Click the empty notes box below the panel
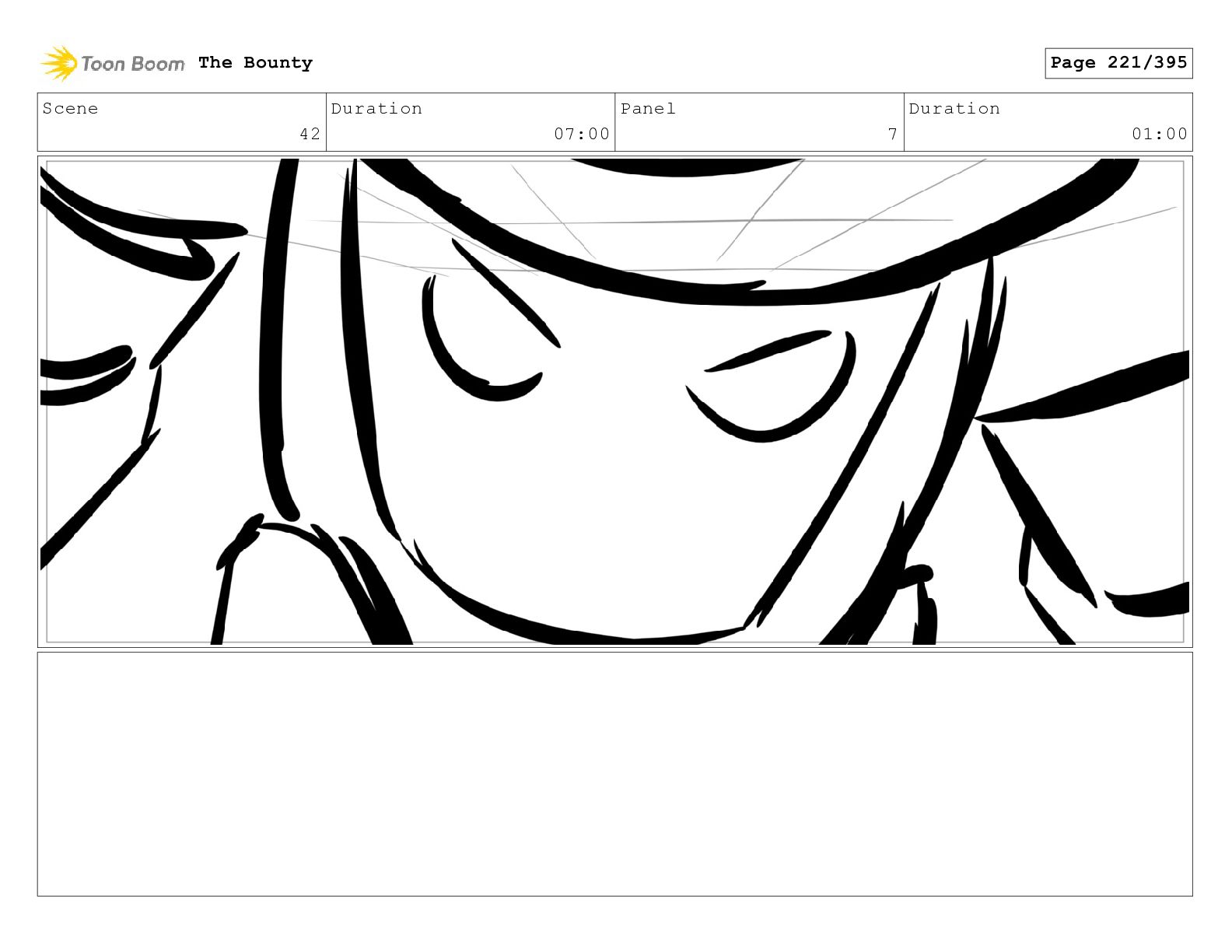 [615, 774]
